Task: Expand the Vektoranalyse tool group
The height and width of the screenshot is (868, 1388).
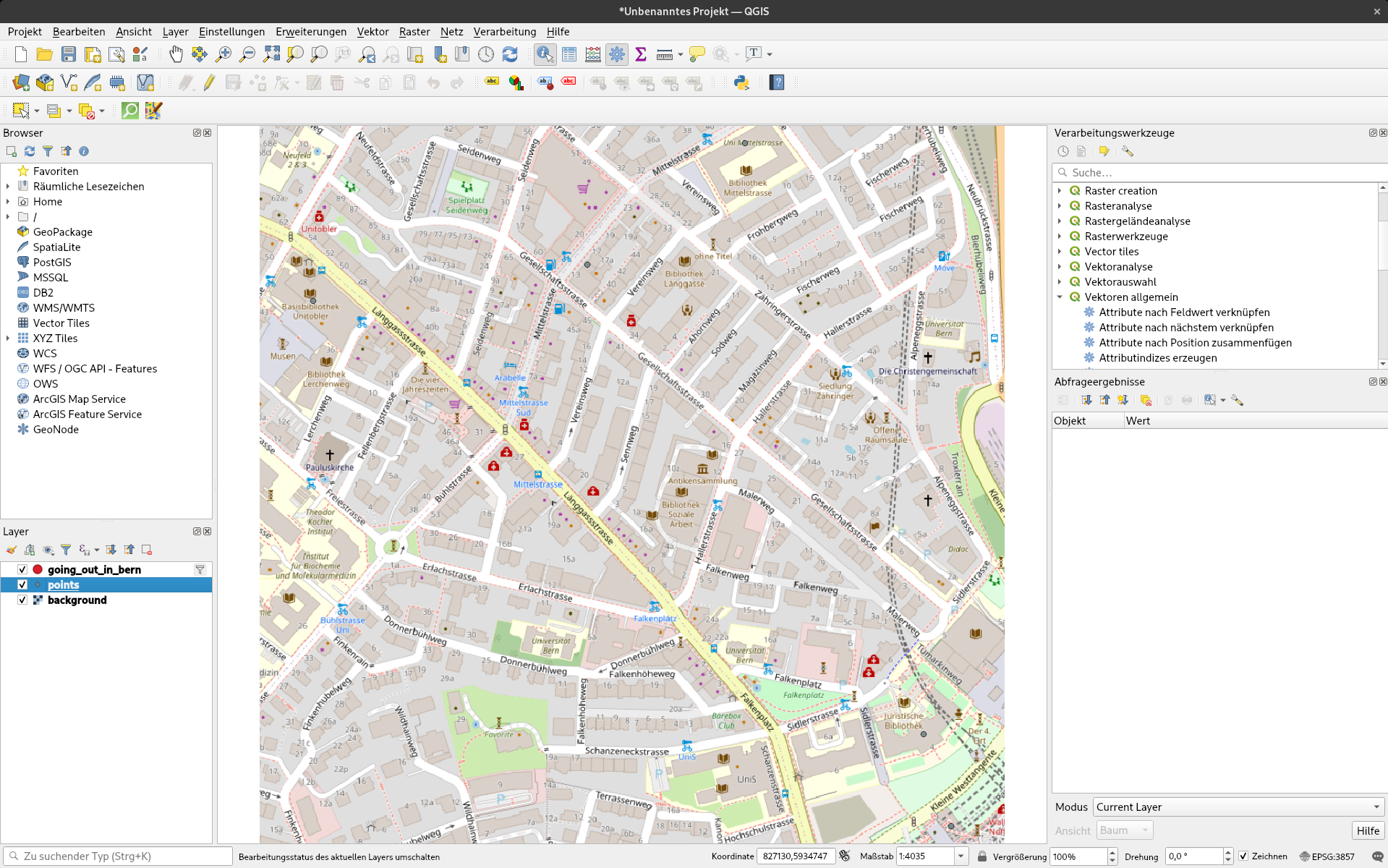Action: tap(1060, 267)
